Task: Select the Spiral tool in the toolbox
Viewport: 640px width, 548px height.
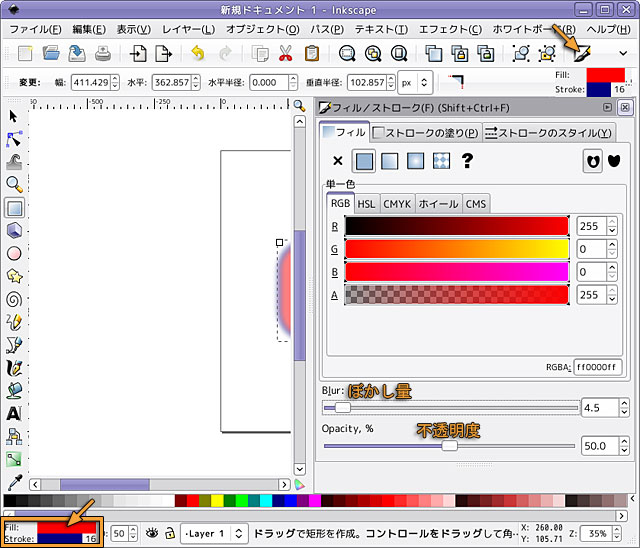Action: 14,298
